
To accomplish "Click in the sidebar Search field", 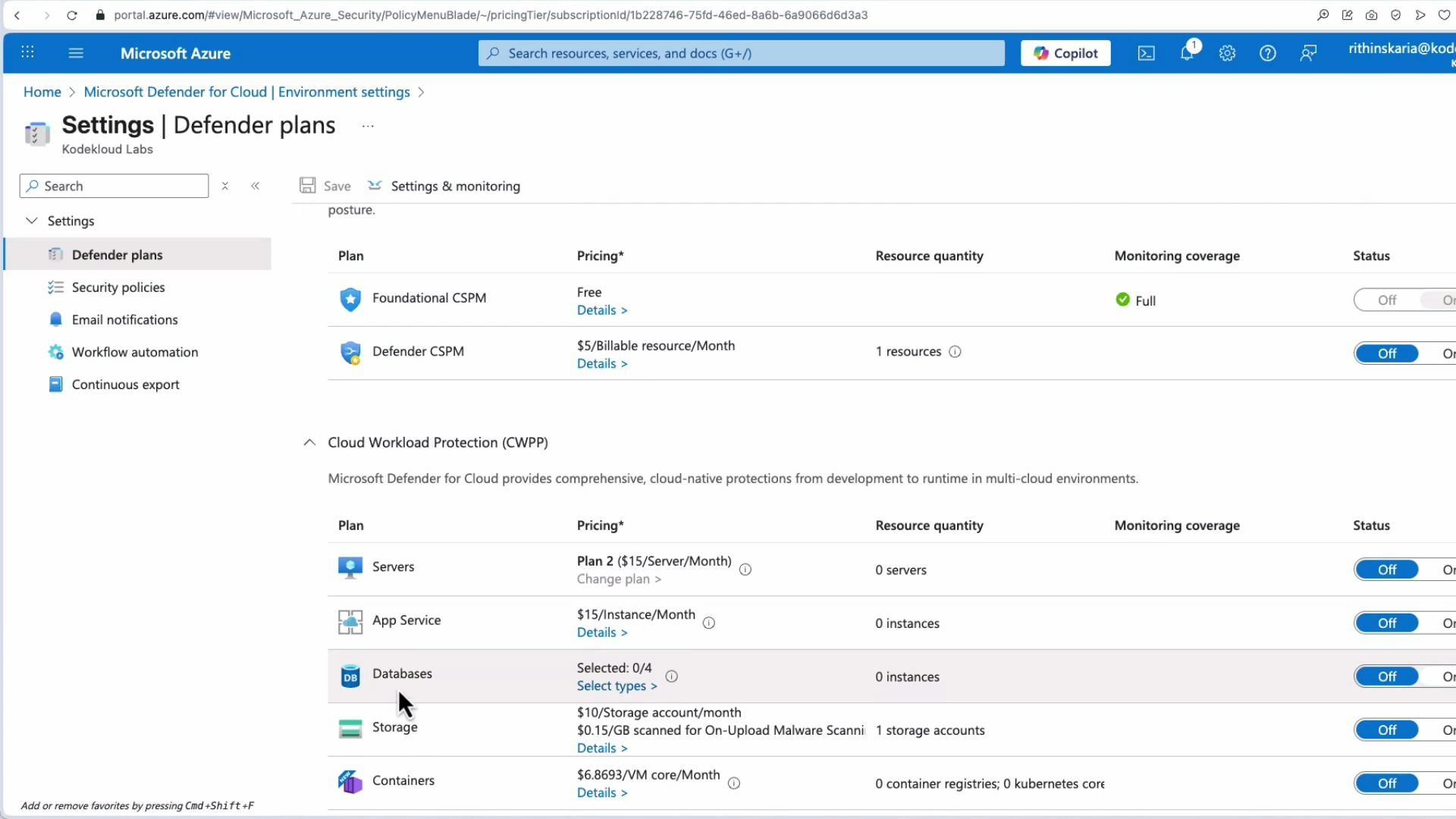I will 114,186.
